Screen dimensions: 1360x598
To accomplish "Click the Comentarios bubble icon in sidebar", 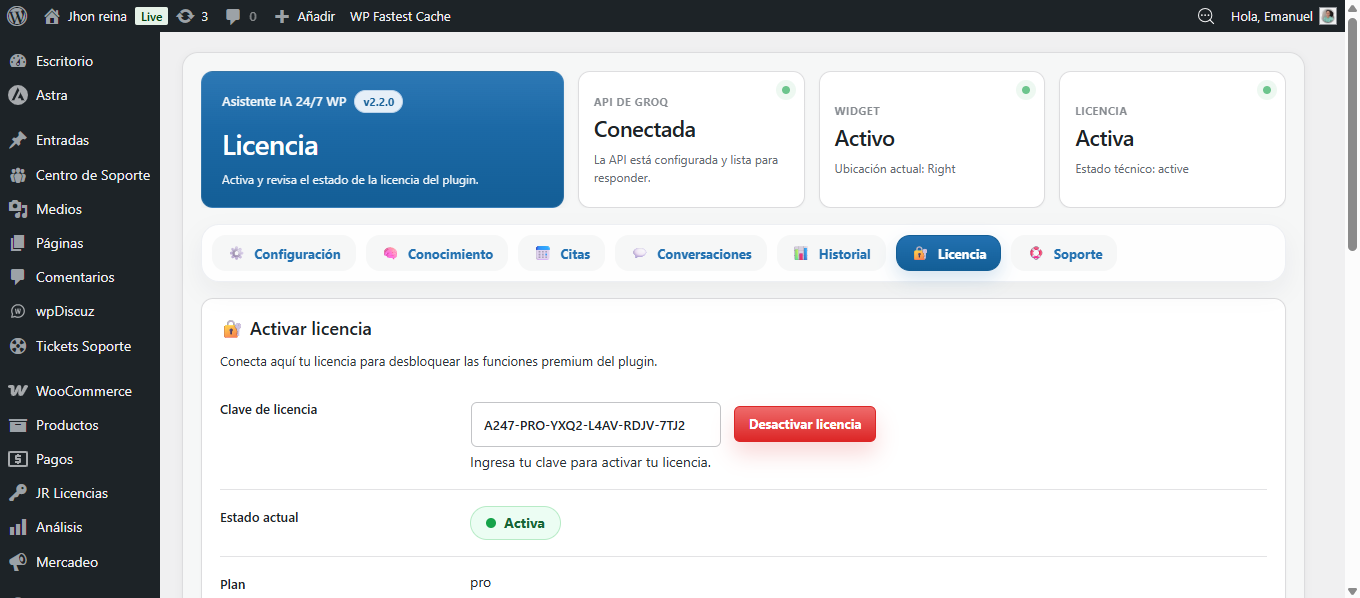I will coord(18,277).
